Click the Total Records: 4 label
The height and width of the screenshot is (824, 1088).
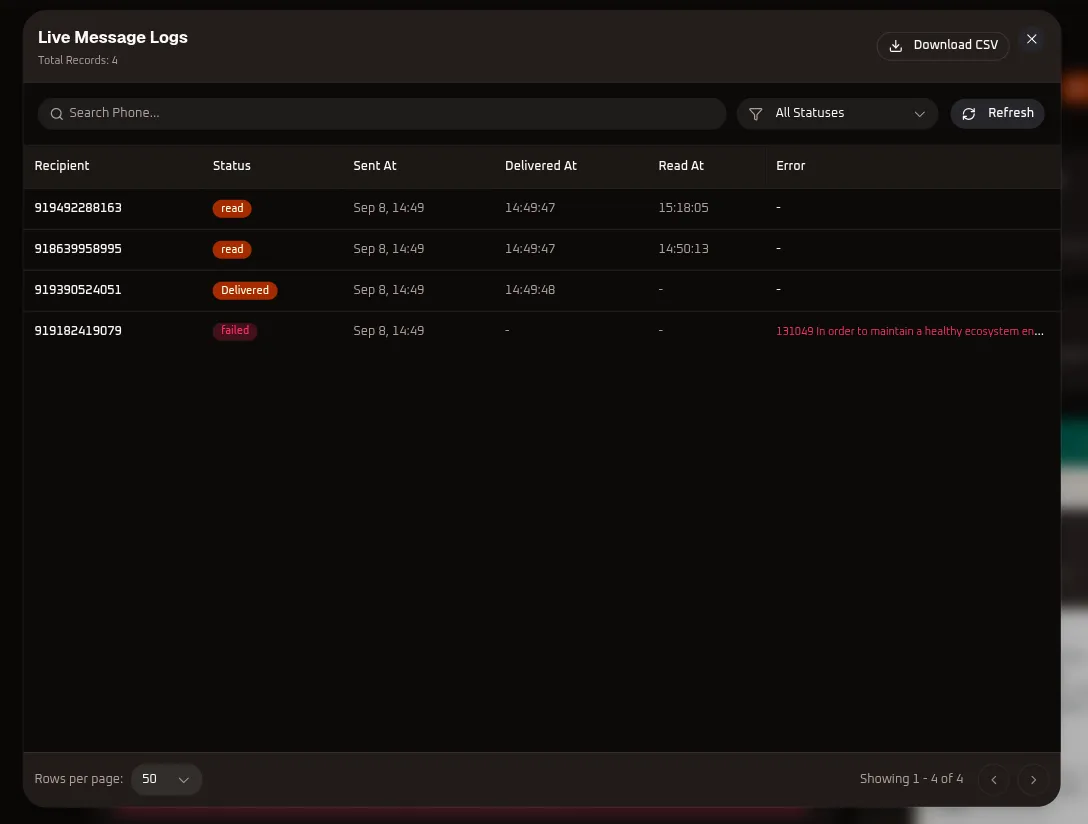pos(78,60)
